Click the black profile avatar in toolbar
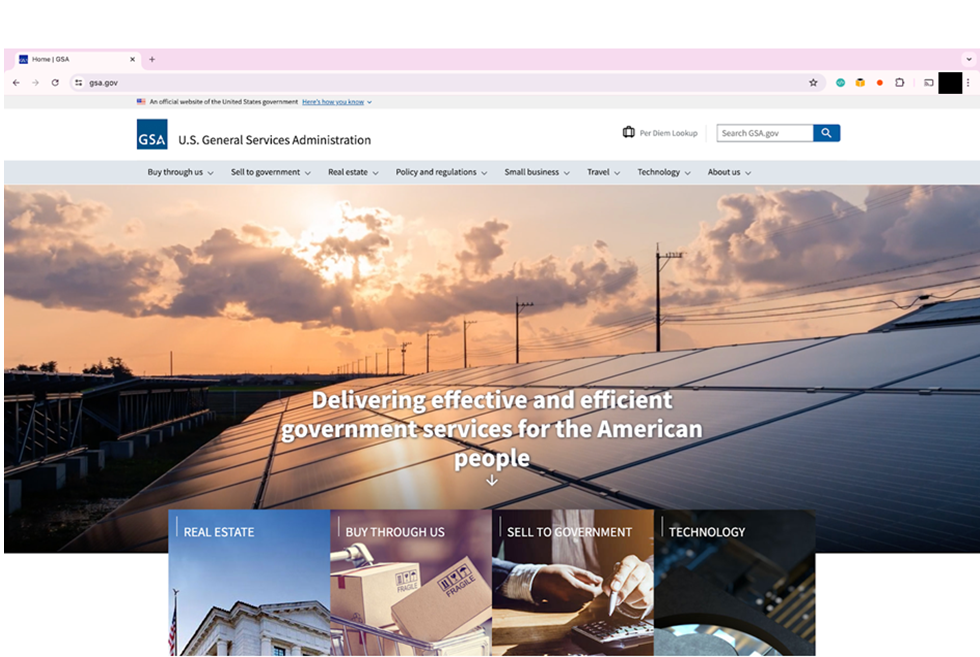This screenshot has height=657, width=980. pos(950,83)
